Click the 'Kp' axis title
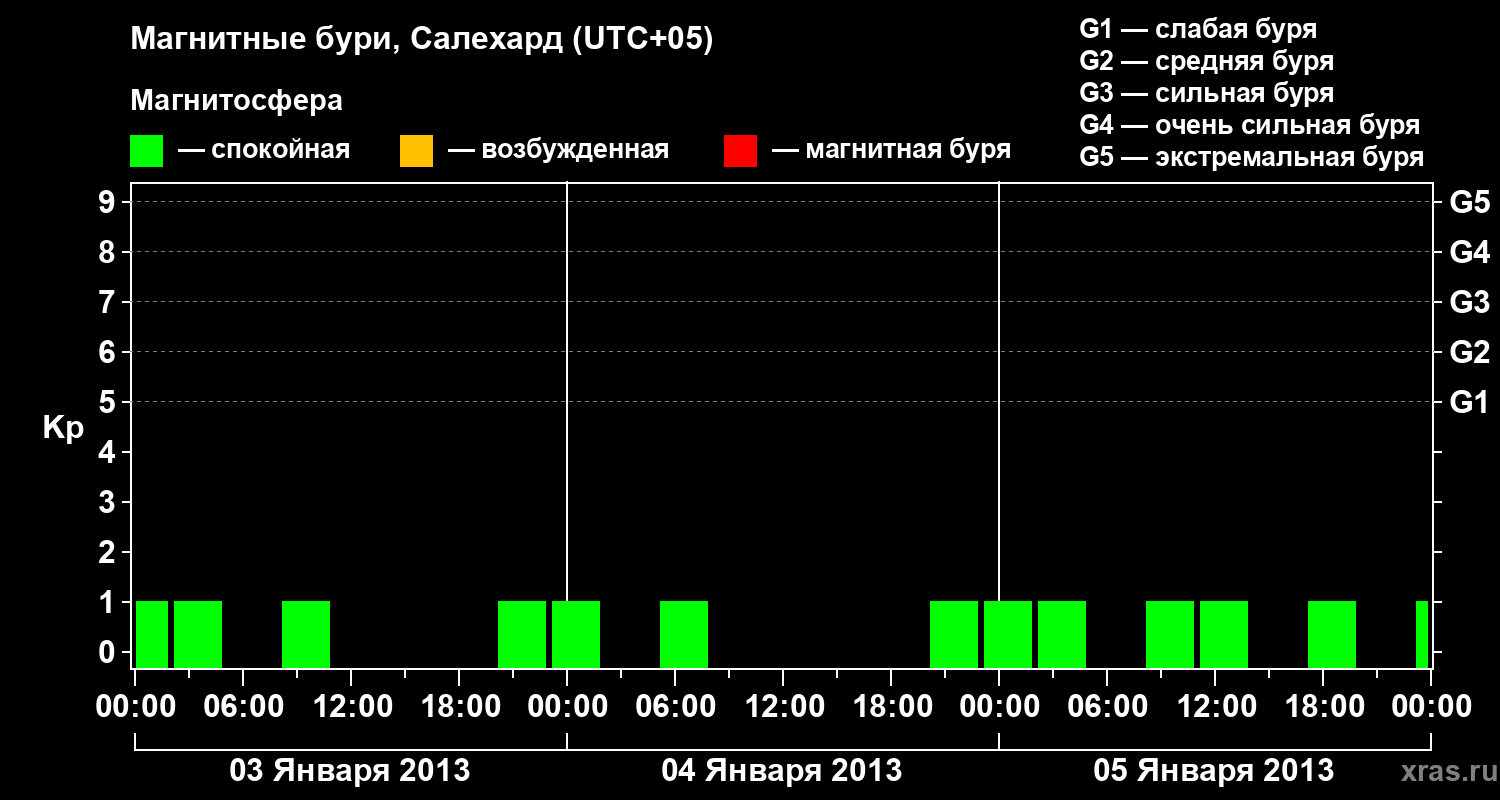The height and width of the screenshot is (800, 1500). (x=63, y=428)
